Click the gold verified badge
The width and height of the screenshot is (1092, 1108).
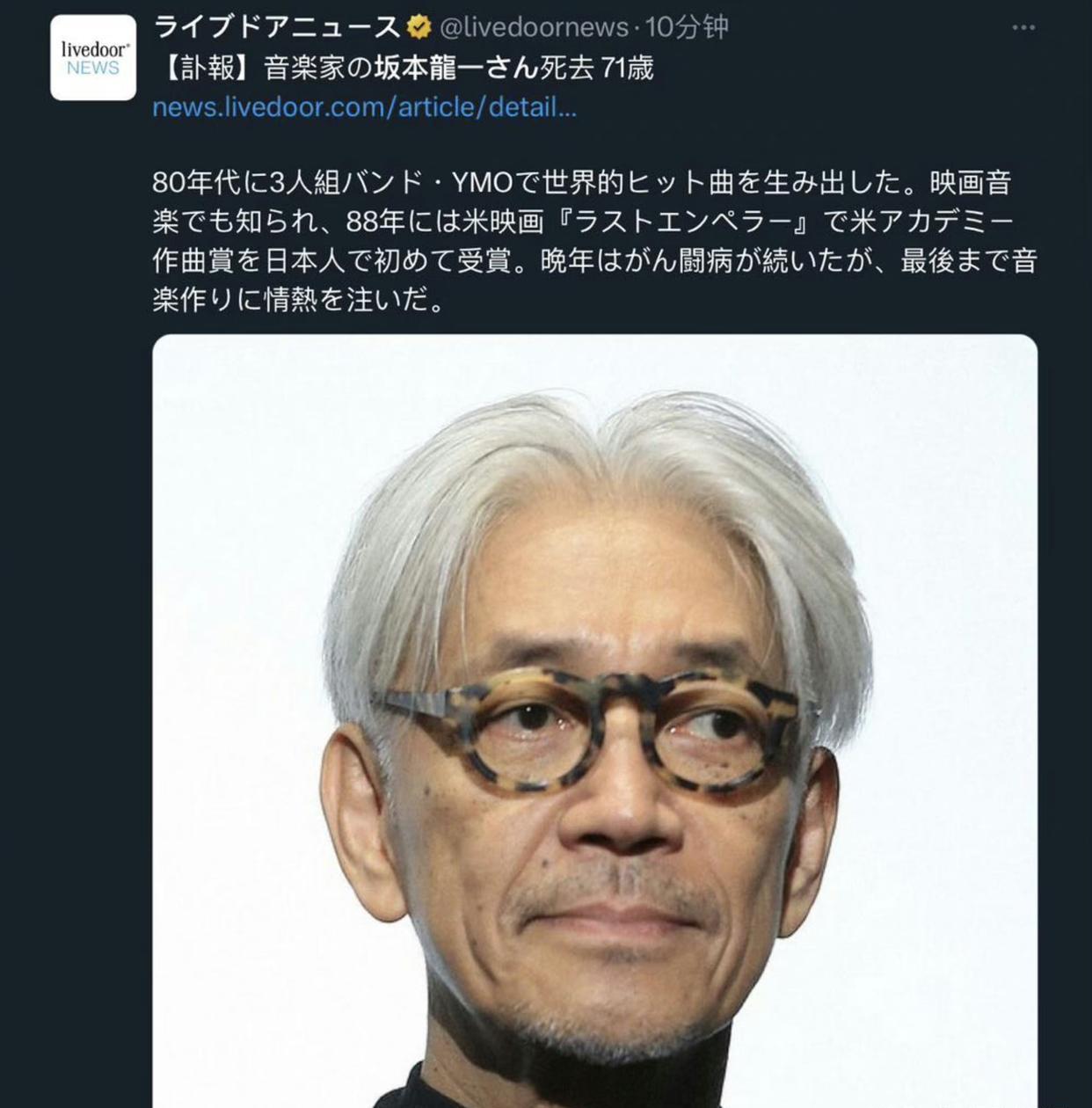(x=419, y=27)
